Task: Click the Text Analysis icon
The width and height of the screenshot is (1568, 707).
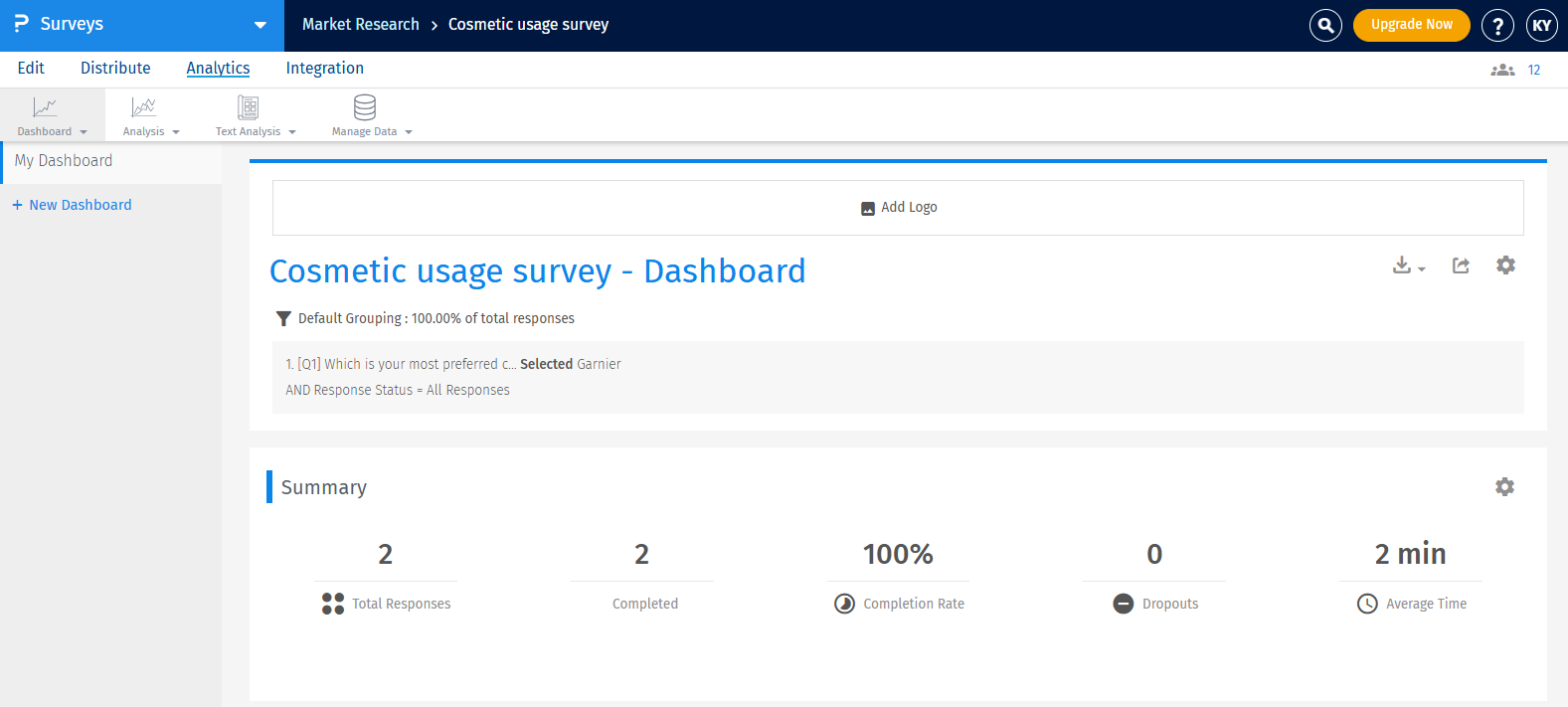Action: click(249, 107)
